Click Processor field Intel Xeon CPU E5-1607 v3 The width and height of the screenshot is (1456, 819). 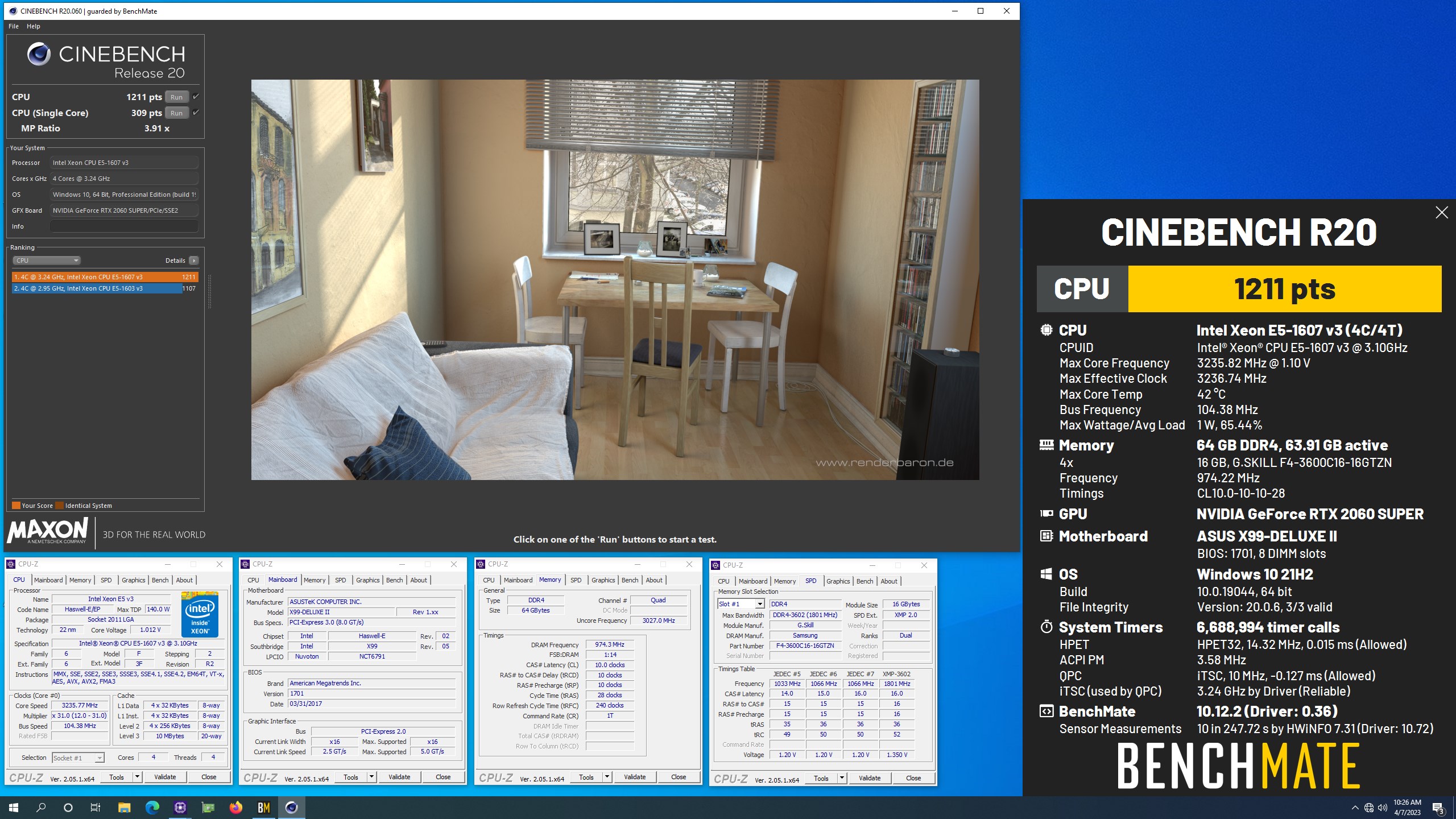(x=124, y=163)
